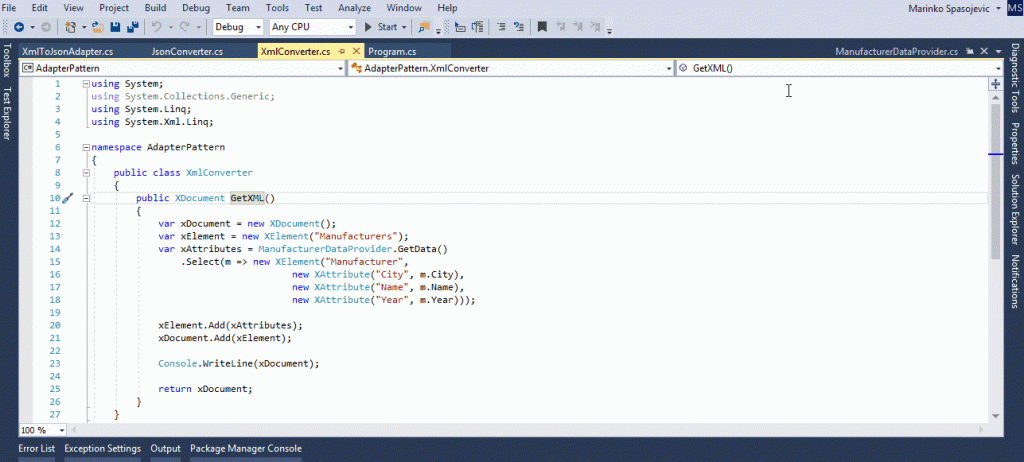Toggle the pin on the XmlConverter.cs tab
This screenshot has width=1024, height=462.
(x=342, y=50)
